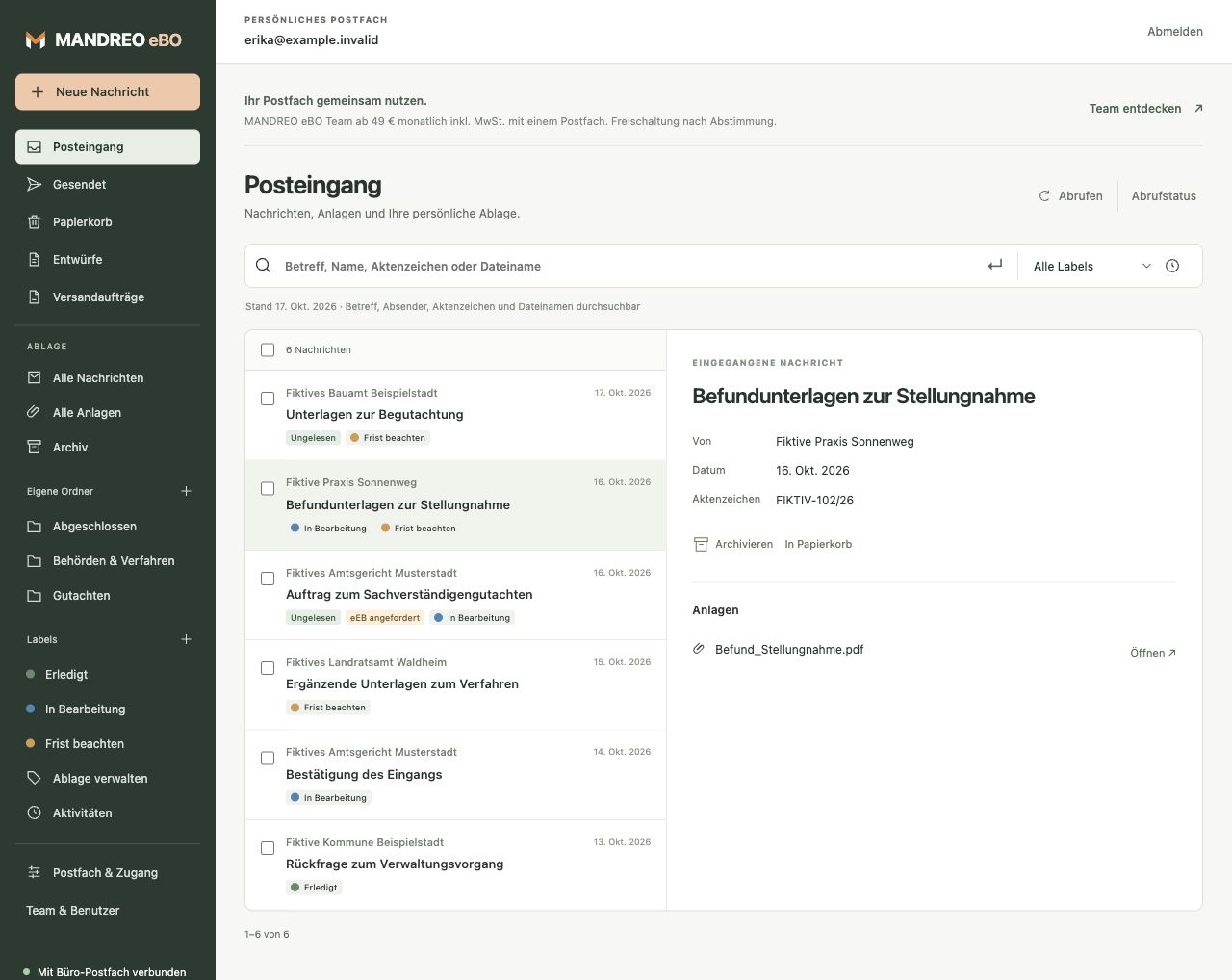Click the Abrufstatus button
This screenshot has width=1232, height=980.
[1164, 195]
